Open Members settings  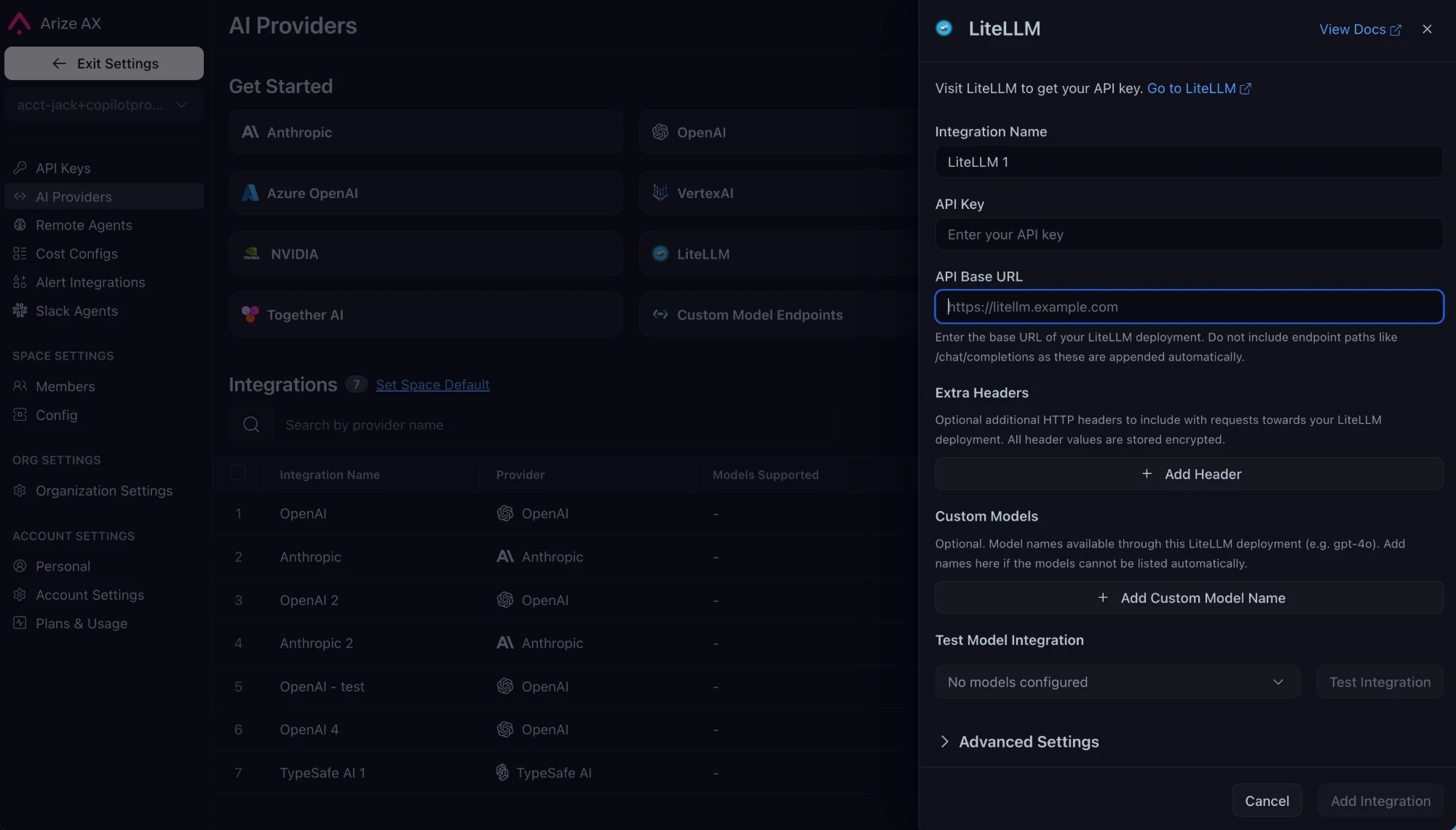[104, 386]
